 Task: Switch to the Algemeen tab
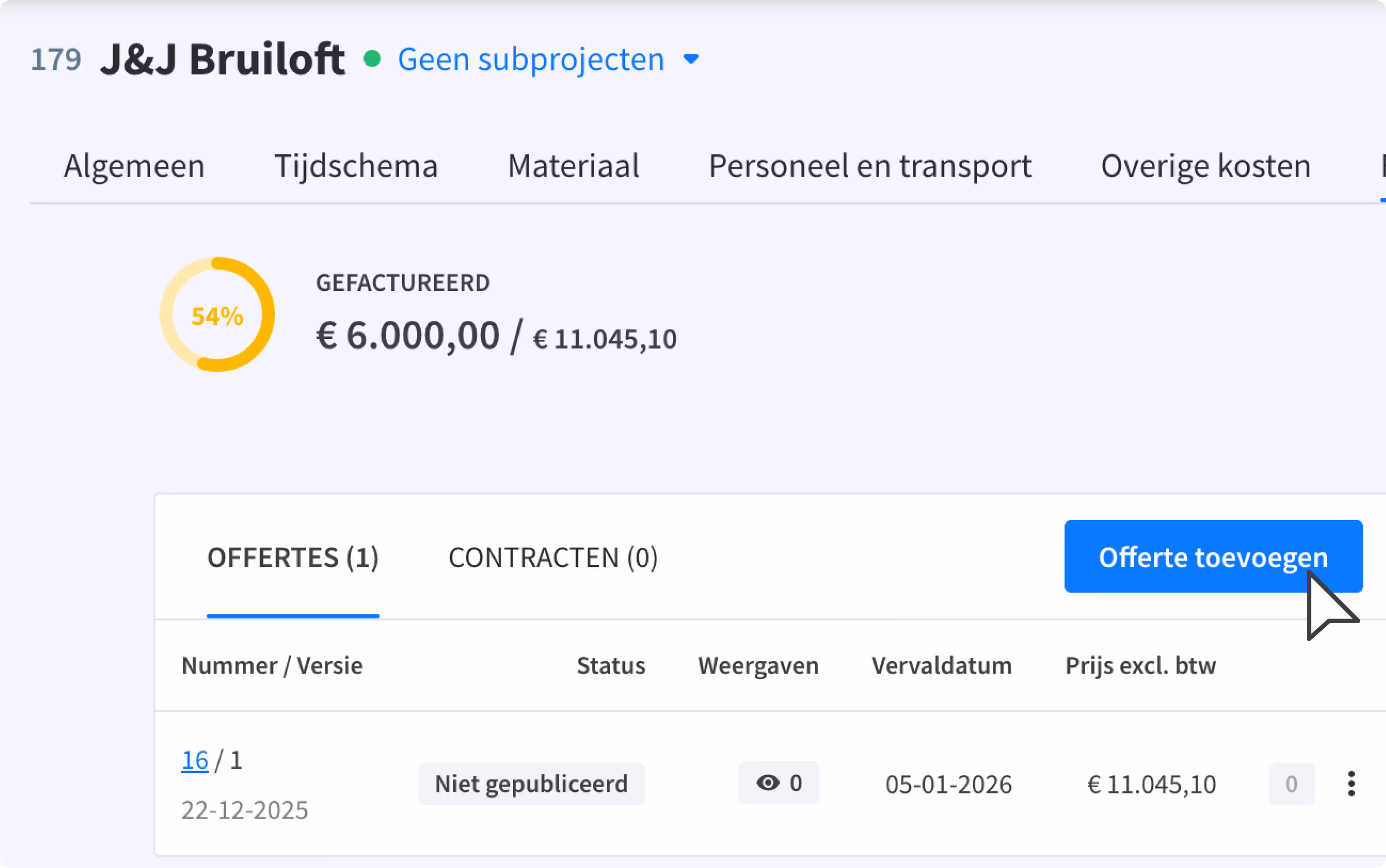[134, 166]
